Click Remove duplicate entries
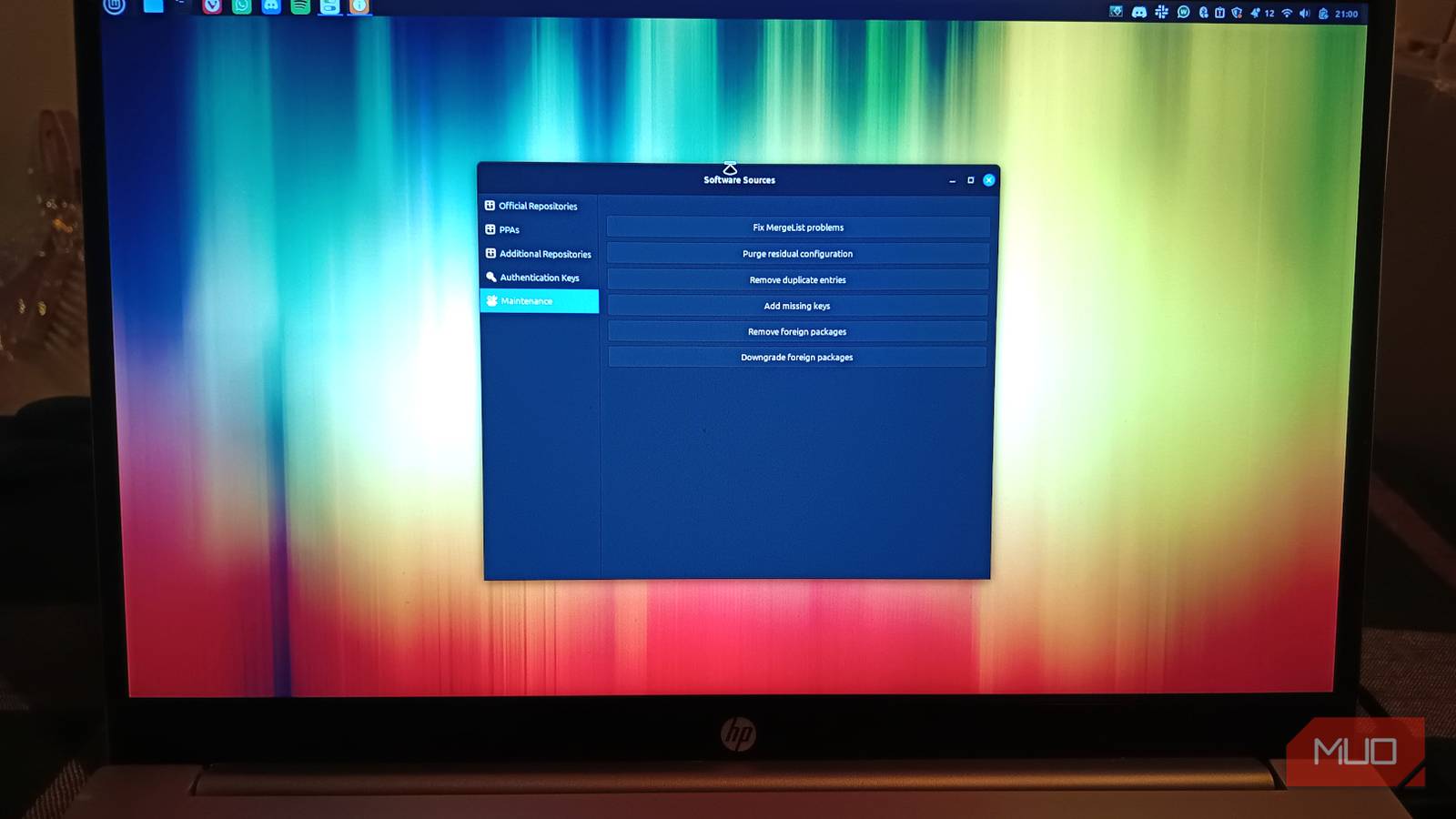This screenshot has height=819, width=1456. [797, 279]
